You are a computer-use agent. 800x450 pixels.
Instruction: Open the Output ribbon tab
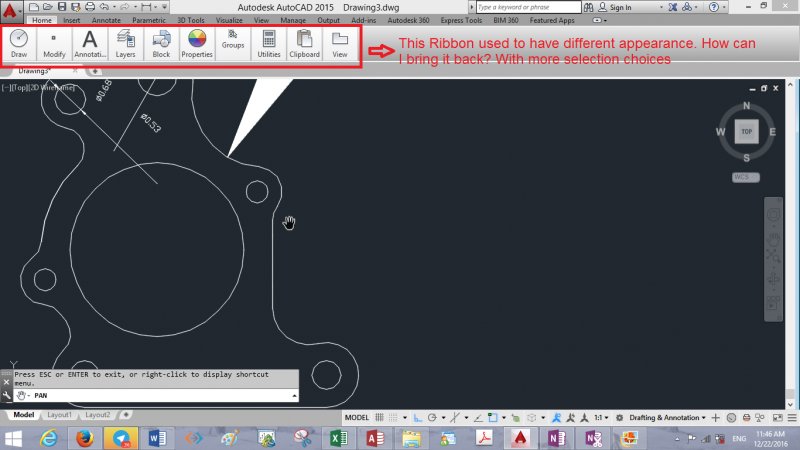pos(328,20)
